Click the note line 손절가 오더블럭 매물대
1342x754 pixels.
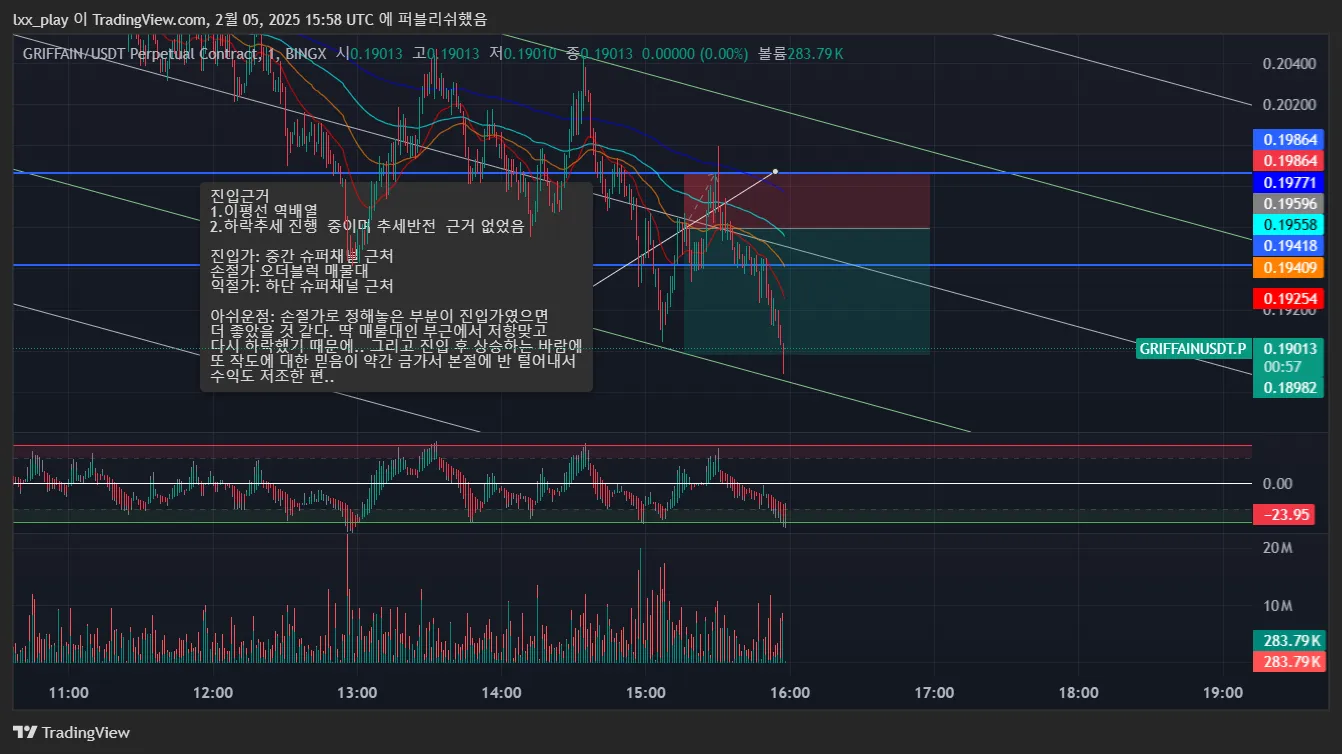290,271
